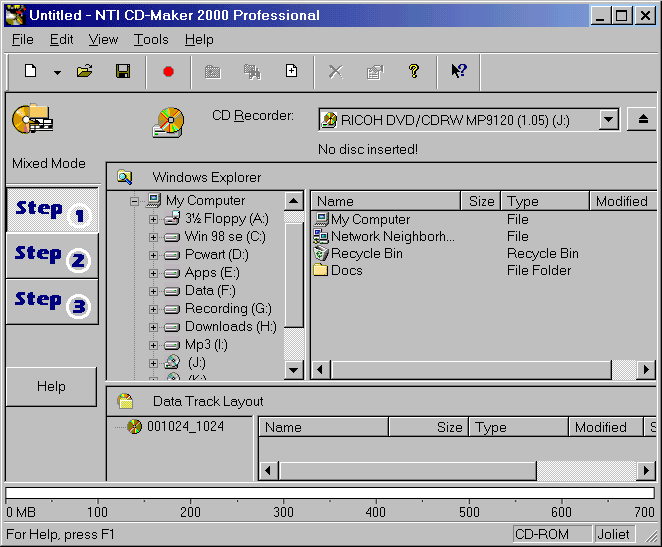Select the Downloads (H:) tree label
The height and width of the screenshot is (547, 662).
click(x=231, y=327)
